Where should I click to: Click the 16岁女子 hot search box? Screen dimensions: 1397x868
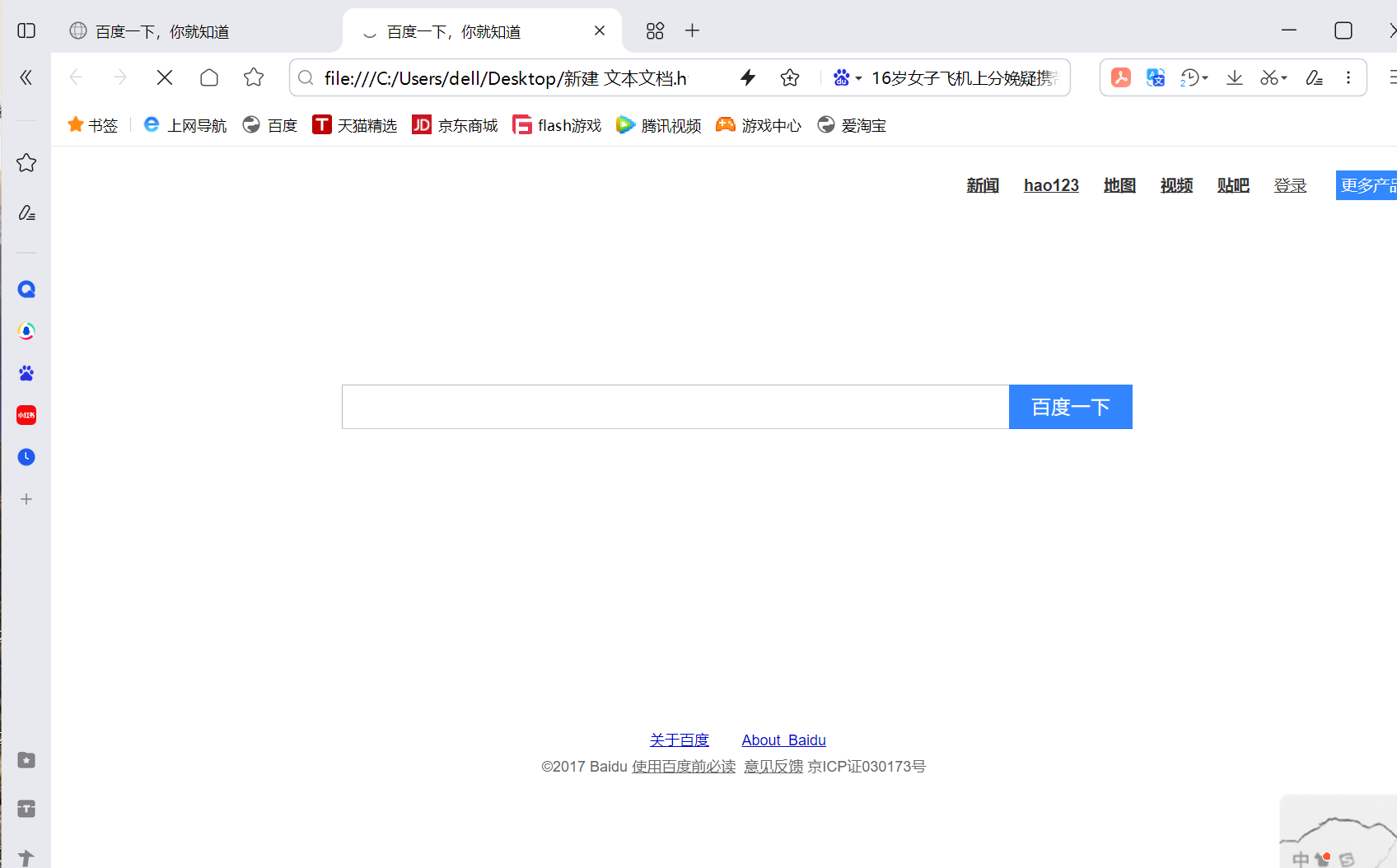coord(965,77)
